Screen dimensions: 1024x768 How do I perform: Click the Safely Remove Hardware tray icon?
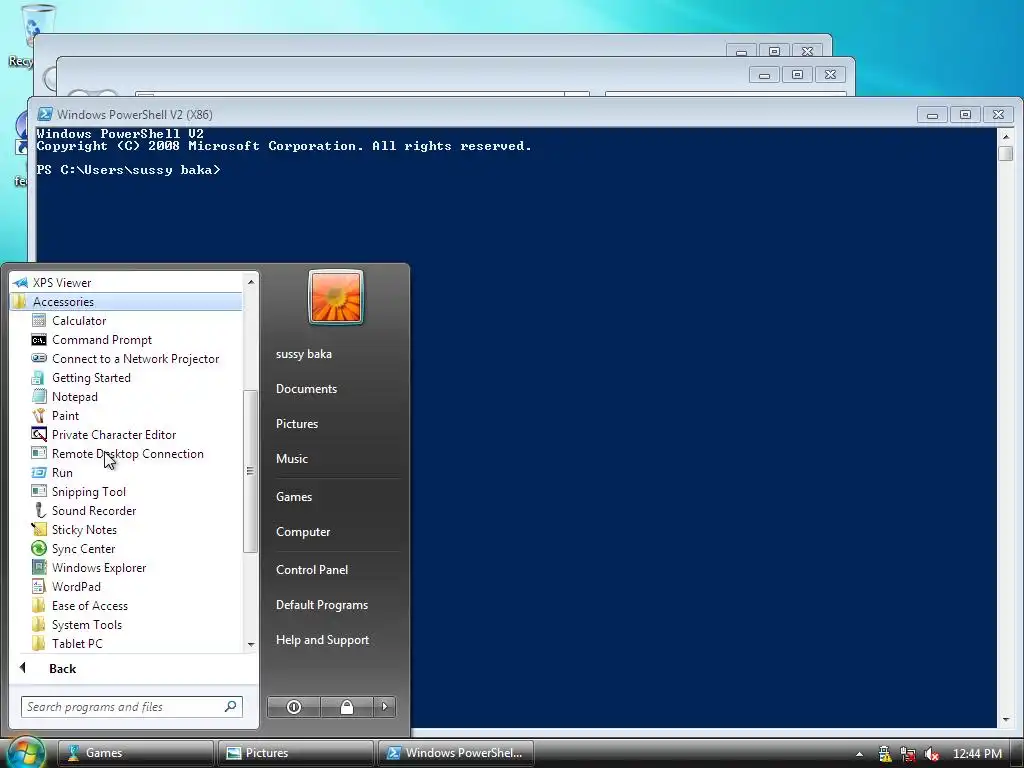[884, 754]
